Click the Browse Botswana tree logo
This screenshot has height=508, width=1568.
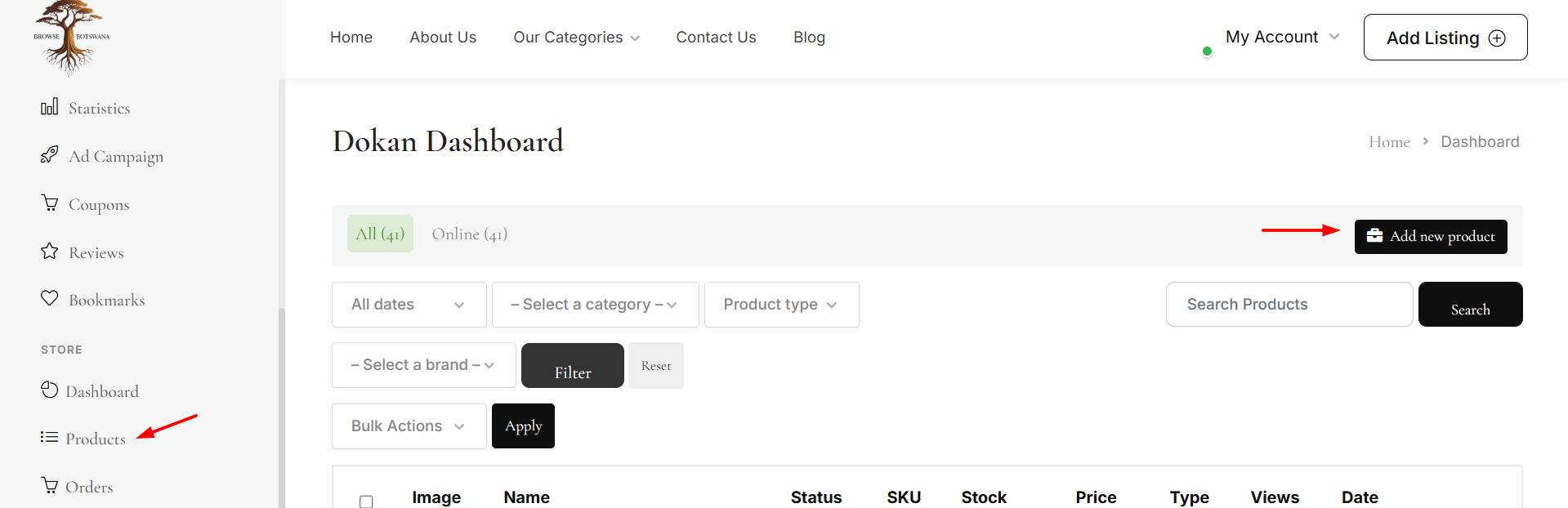tap(69, 37)
